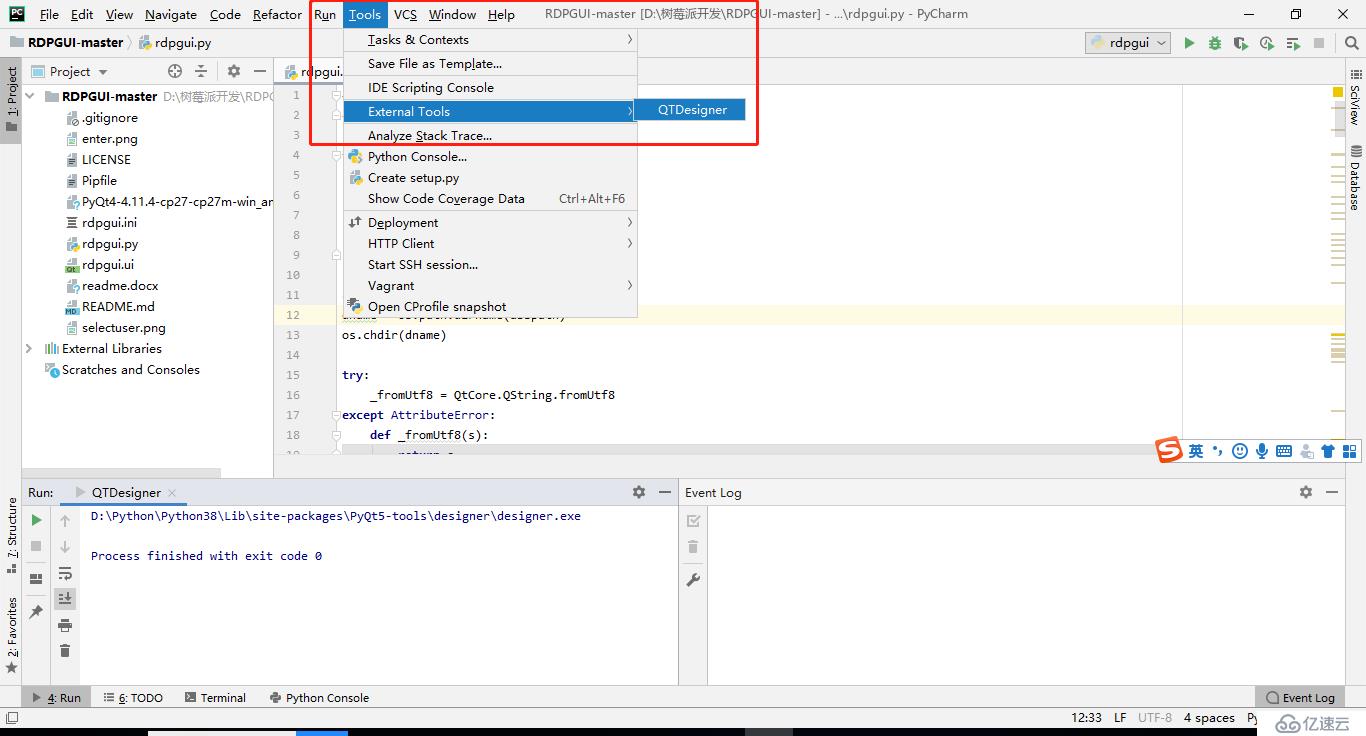The image size is (1366, 736).
Task: Choose Save File as Template
Action: point(490,63)
